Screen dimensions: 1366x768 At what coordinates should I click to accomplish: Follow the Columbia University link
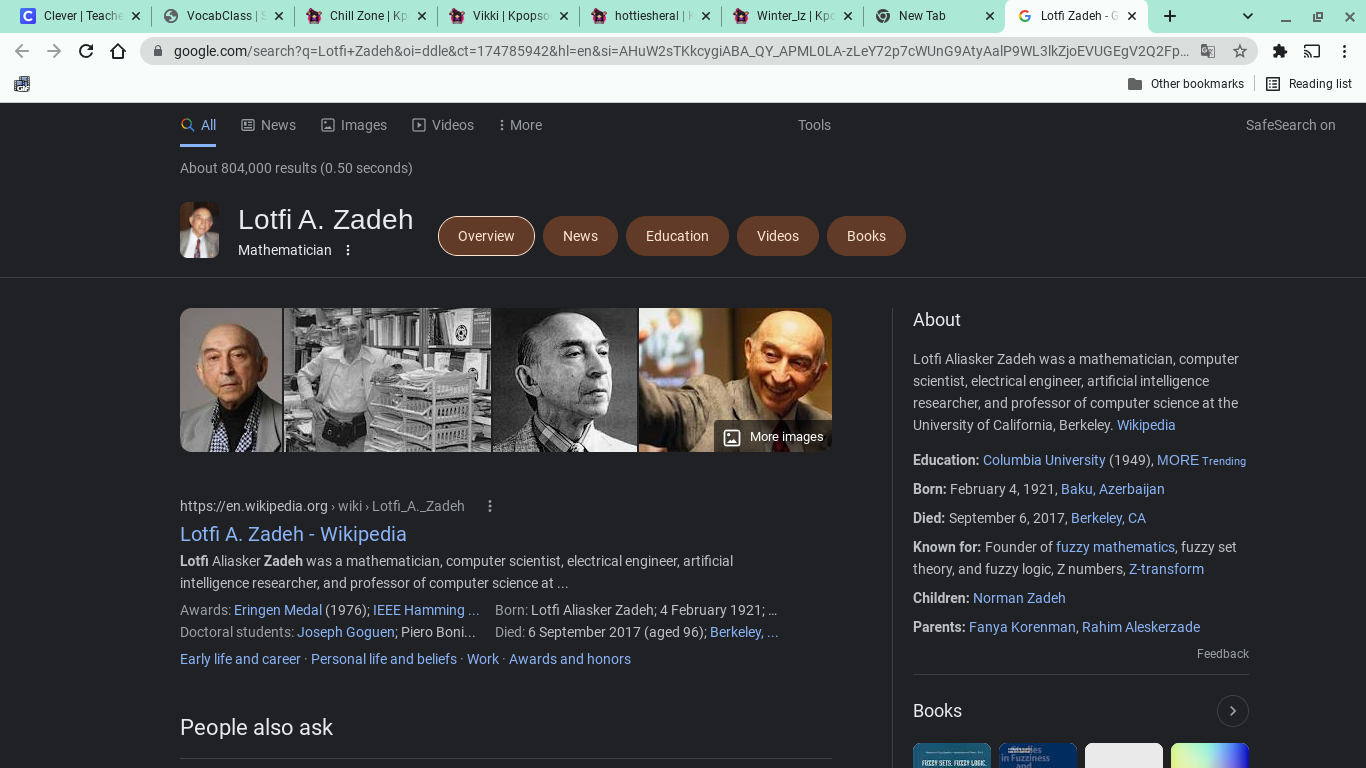click(x=1044, y=460)
